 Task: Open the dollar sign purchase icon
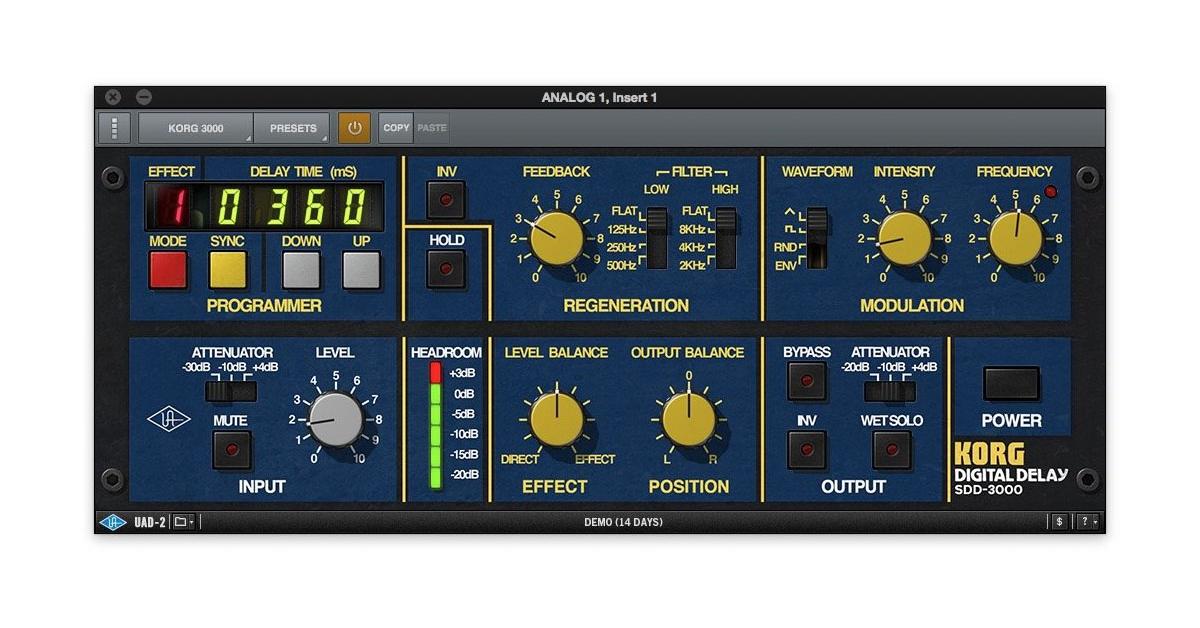click(1059, 521)
